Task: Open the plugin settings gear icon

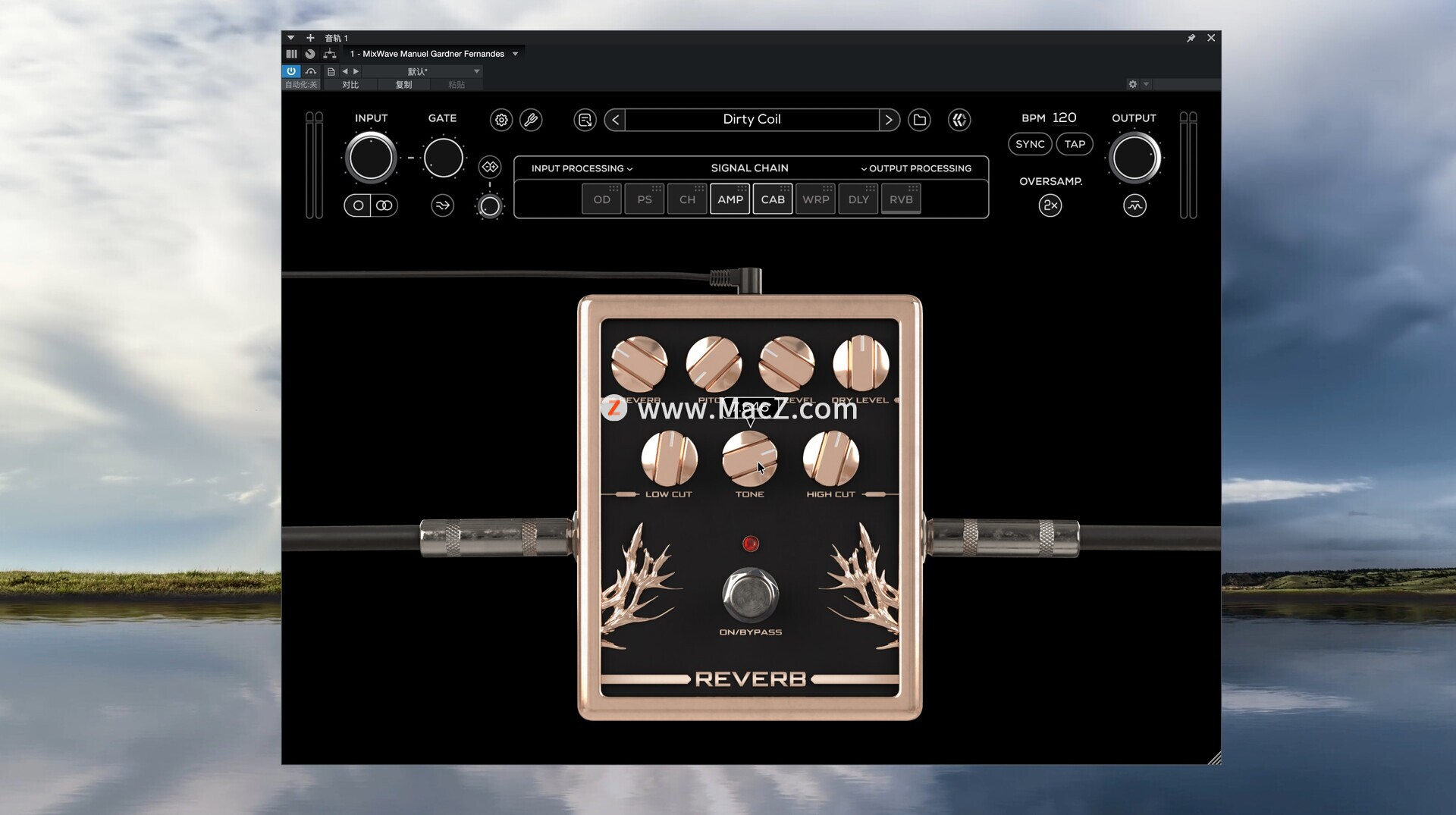Action: pyautogui.click(x=500, y=120)
